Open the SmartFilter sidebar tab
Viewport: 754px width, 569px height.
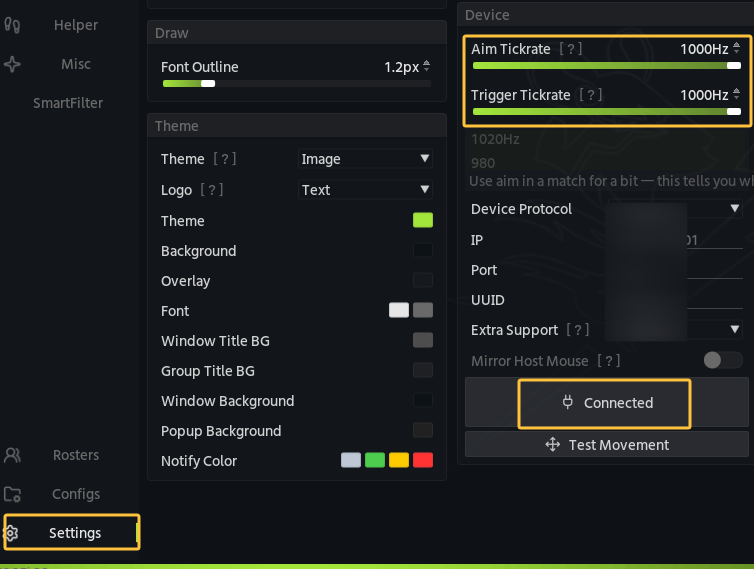68,103
